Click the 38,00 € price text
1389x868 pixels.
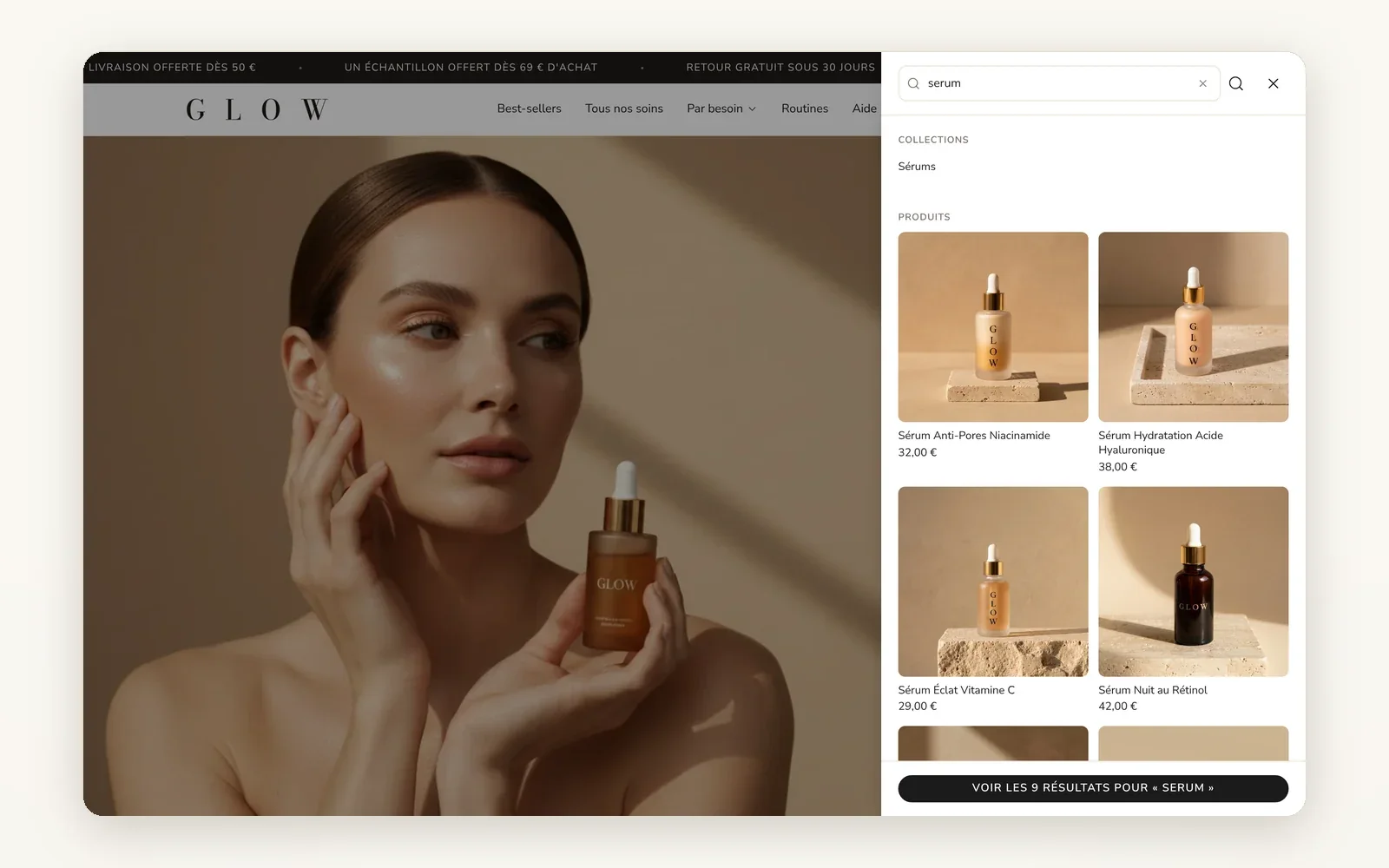(1118, 467)
